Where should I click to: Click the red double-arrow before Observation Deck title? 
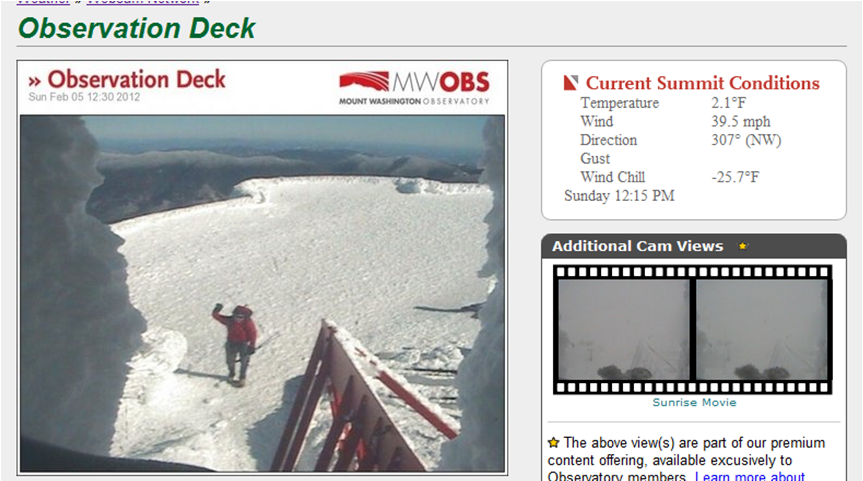tap(34, 82)
